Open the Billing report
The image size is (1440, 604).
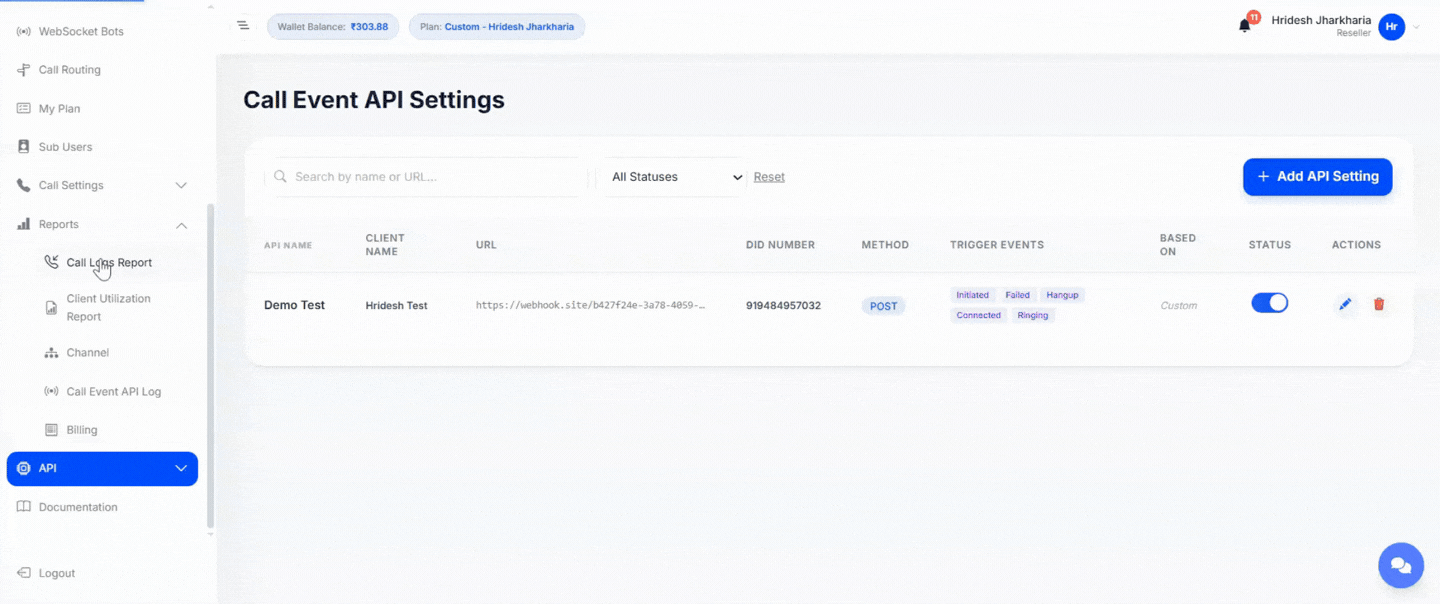point(82,430)
